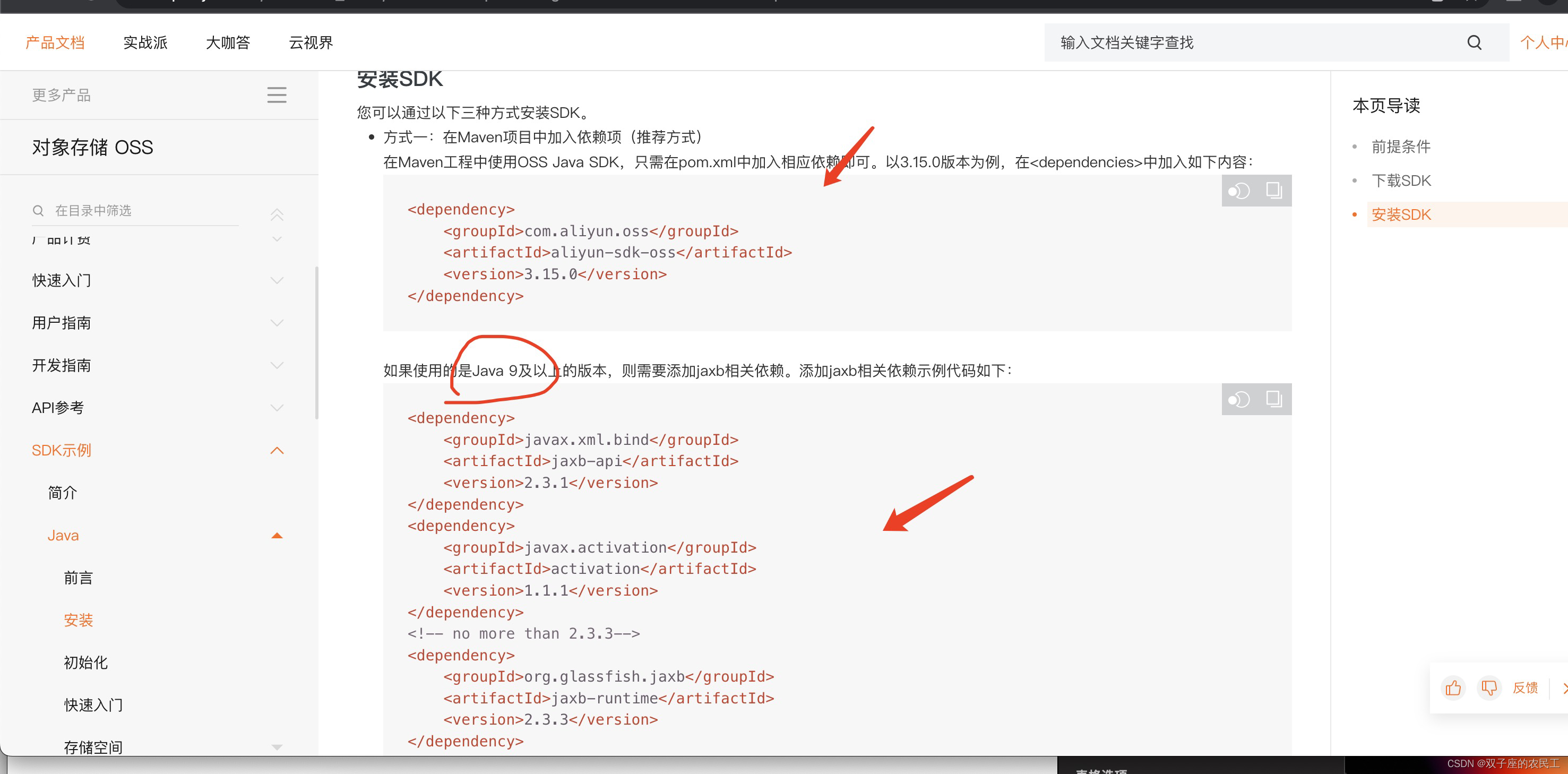Collapse the Java submenu

coord(278,535)
